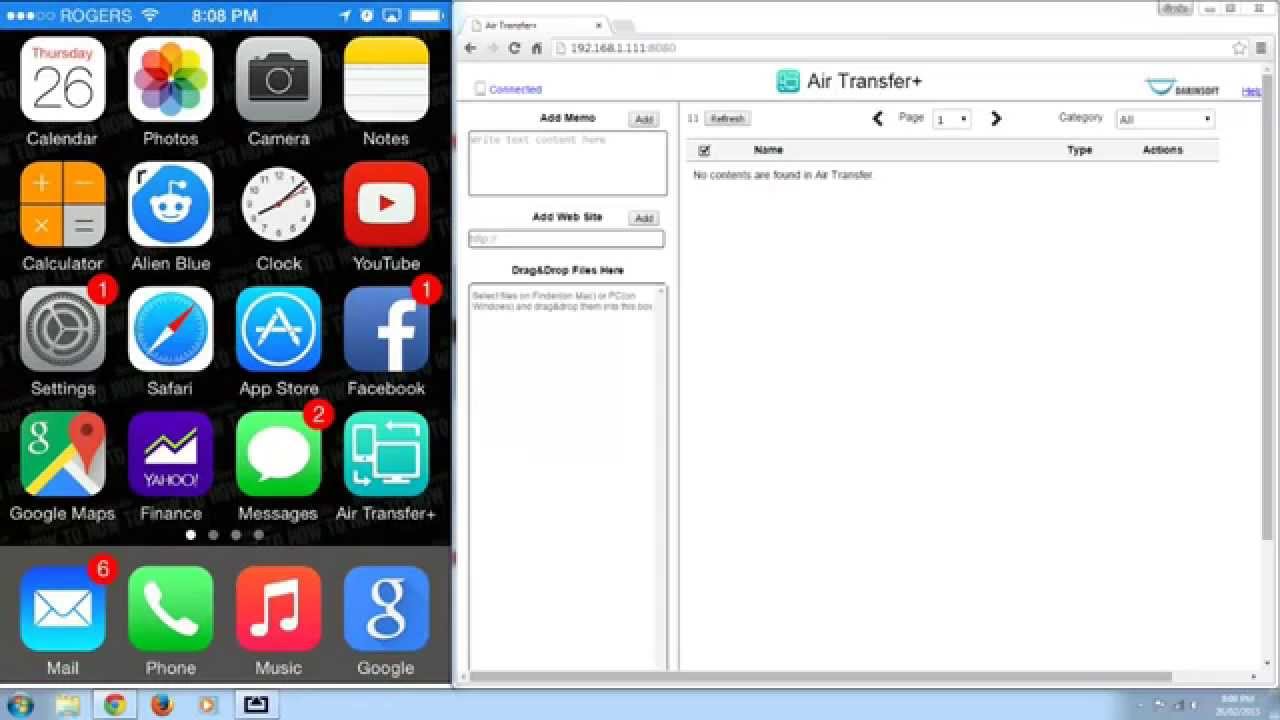
Task: Launch the YouTube app
Action: click(x=386, y=204)
